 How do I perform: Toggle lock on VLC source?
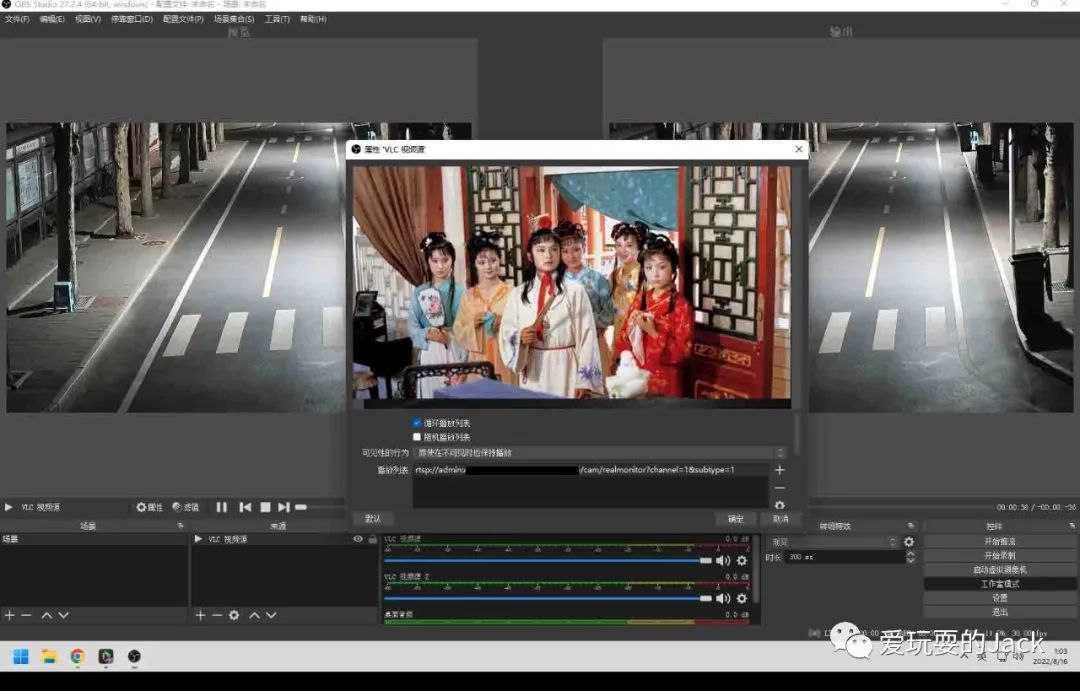373,539
